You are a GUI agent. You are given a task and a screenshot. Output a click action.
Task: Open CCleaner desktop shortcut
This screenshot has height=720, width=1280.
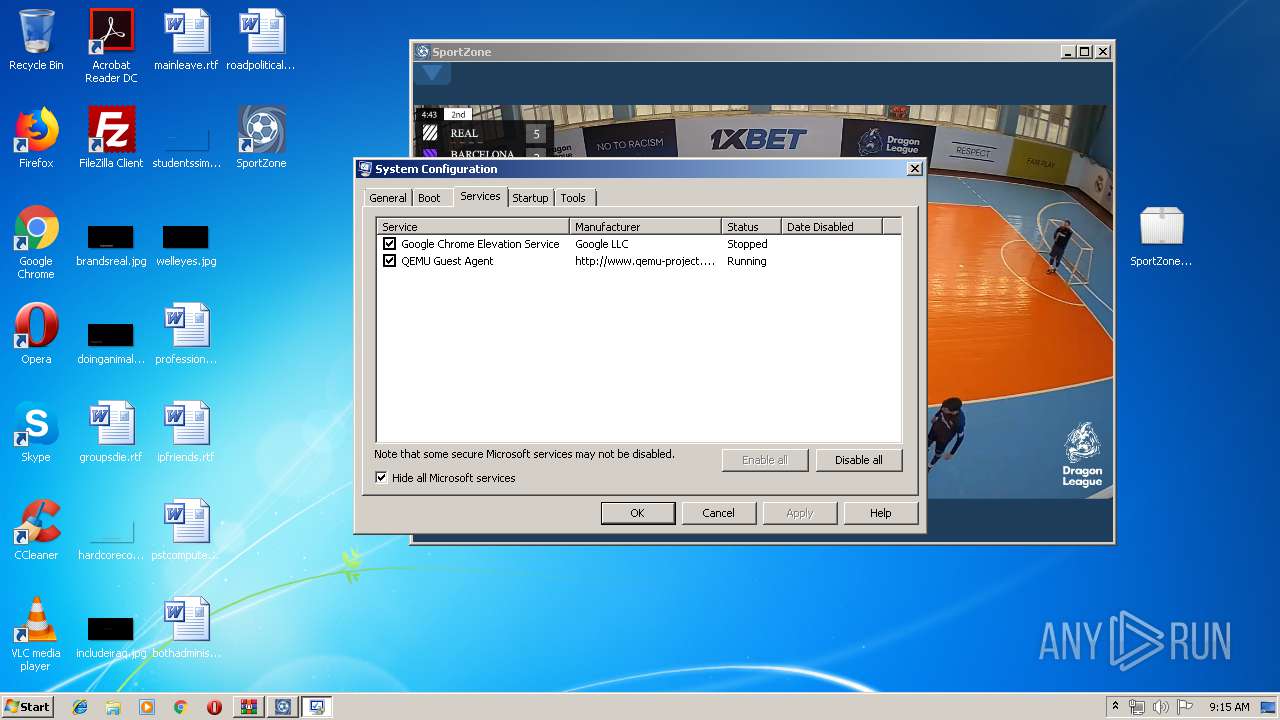tap(36, 530)
